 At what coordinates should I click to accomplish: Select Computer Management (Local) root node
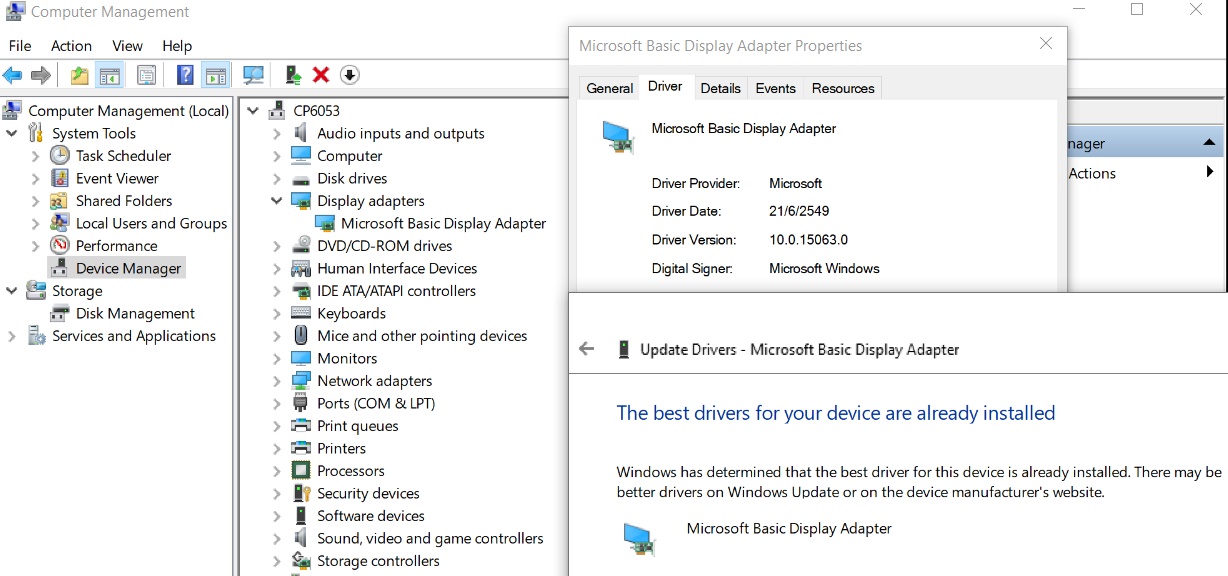128,111
